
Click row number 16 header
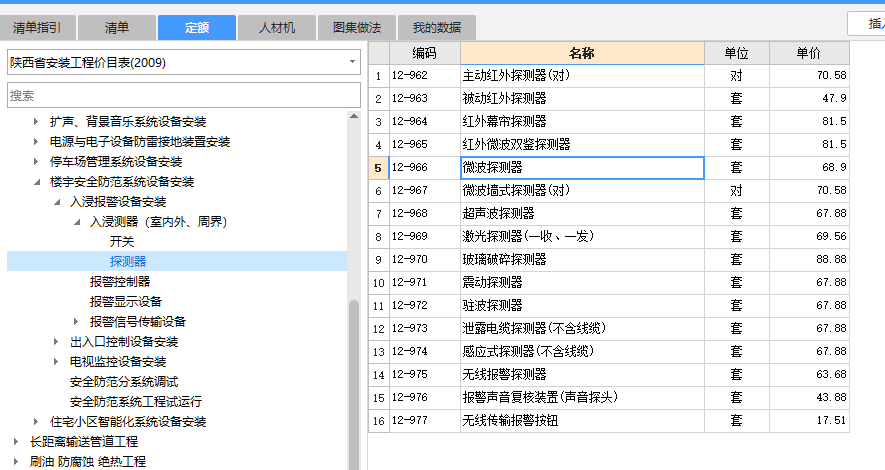coord(378,420)
